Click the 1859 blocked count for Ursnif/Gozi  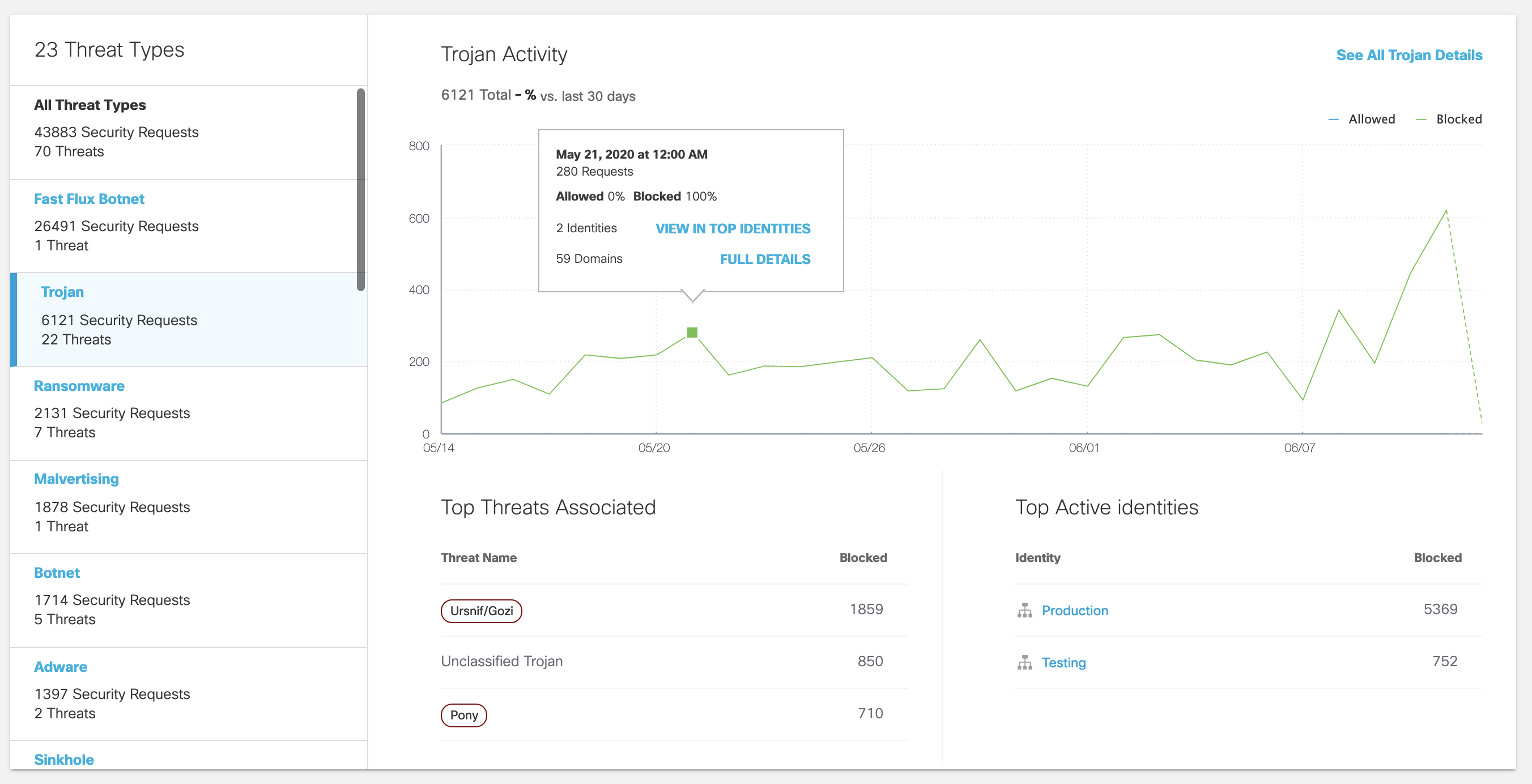click(866, 609)
